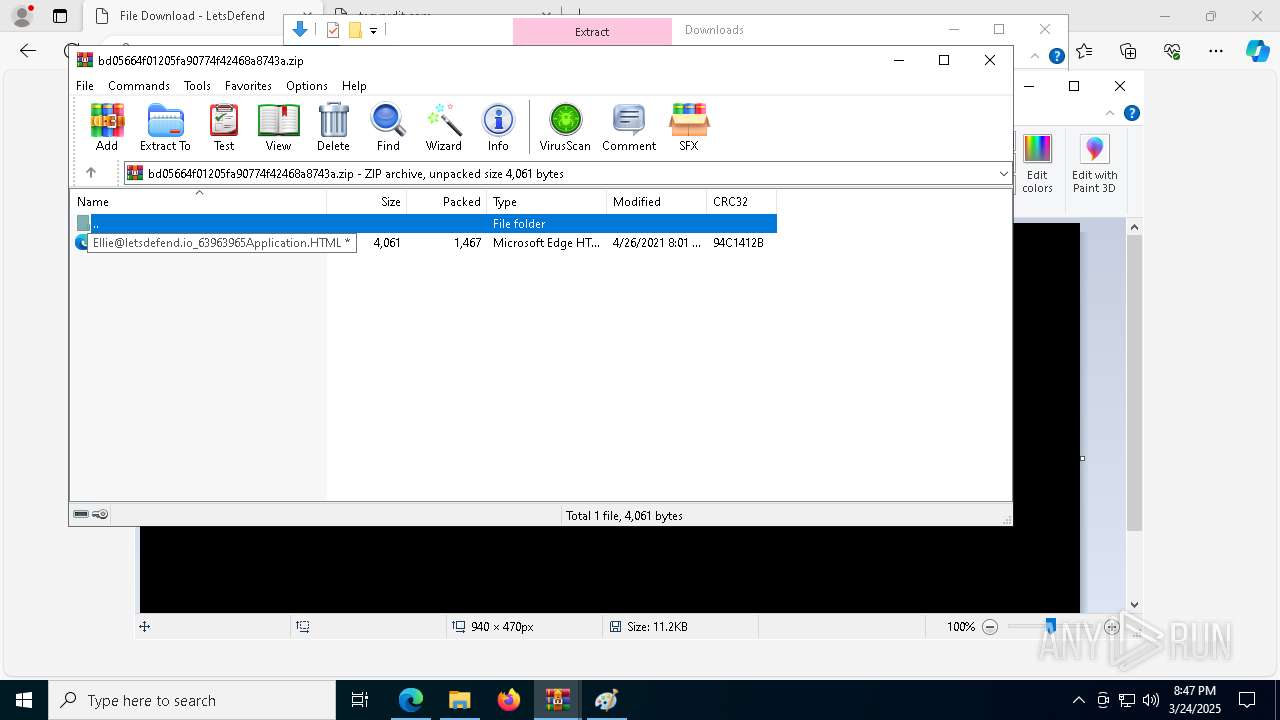
Task: Open Edge tab actions menu icon
Action: pos(60,16)
